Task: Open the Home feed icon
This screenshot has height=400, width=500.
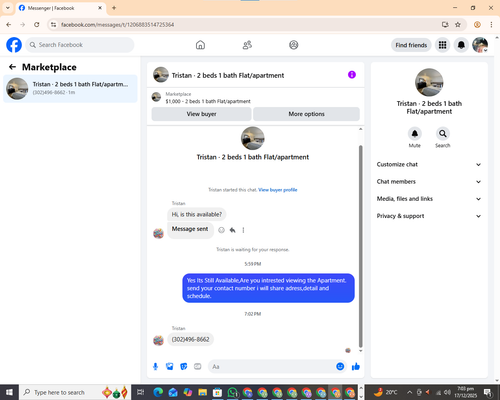Action: coord(200,45)
